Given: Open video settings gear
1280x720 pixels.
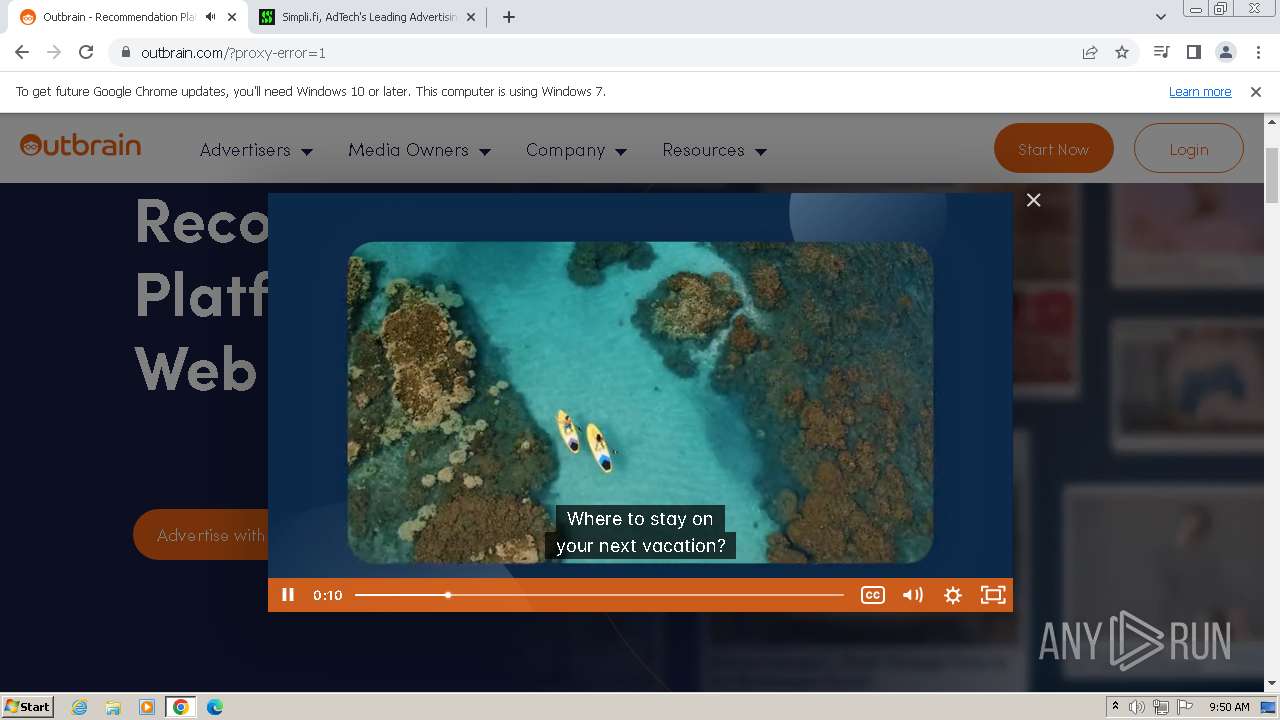Looking at the screenshot, I should [x=952, y=595].
